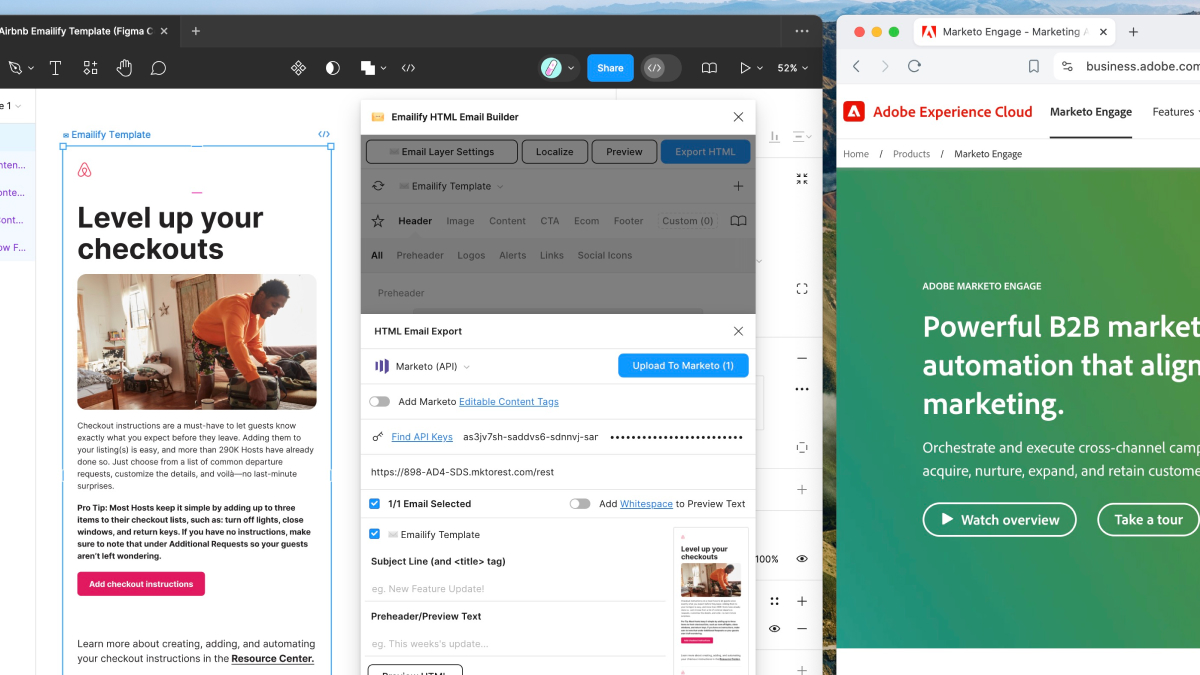
Task: Select the Hand tool in Figma
Action: 124,68
